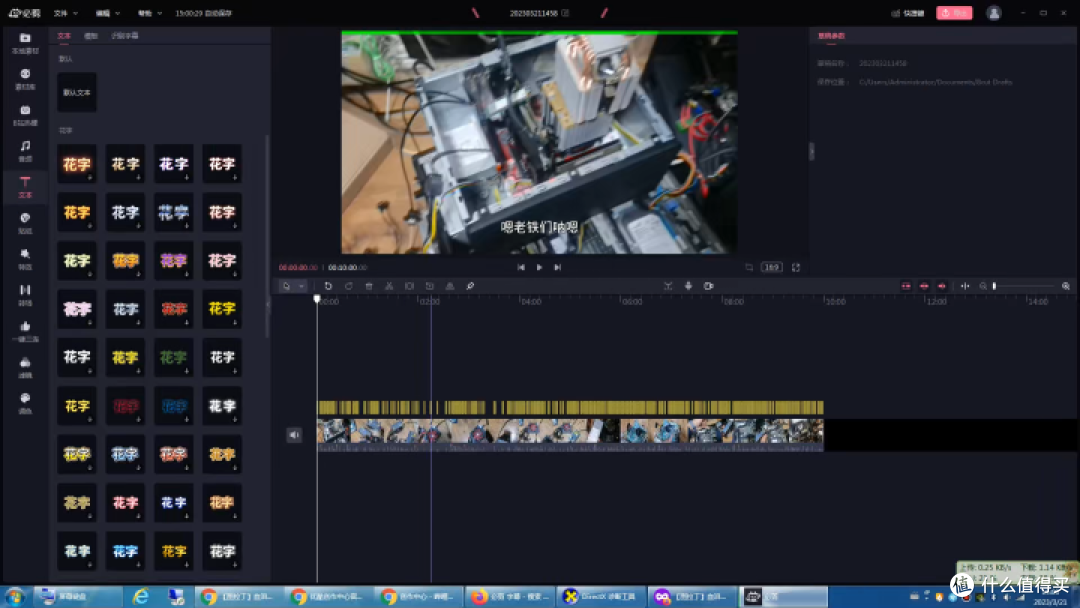This screenshot has width=1080, height=608.
Task: Click the microphone record voiceover icon
Action: [x=688, y=286]
